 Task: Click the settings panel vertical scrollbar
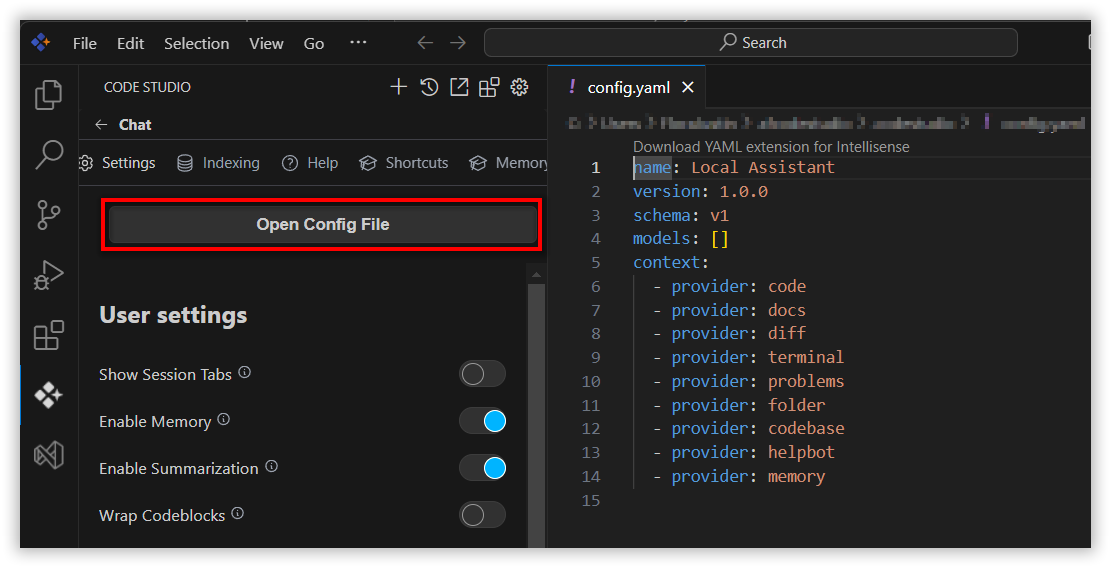coord(536,414)
